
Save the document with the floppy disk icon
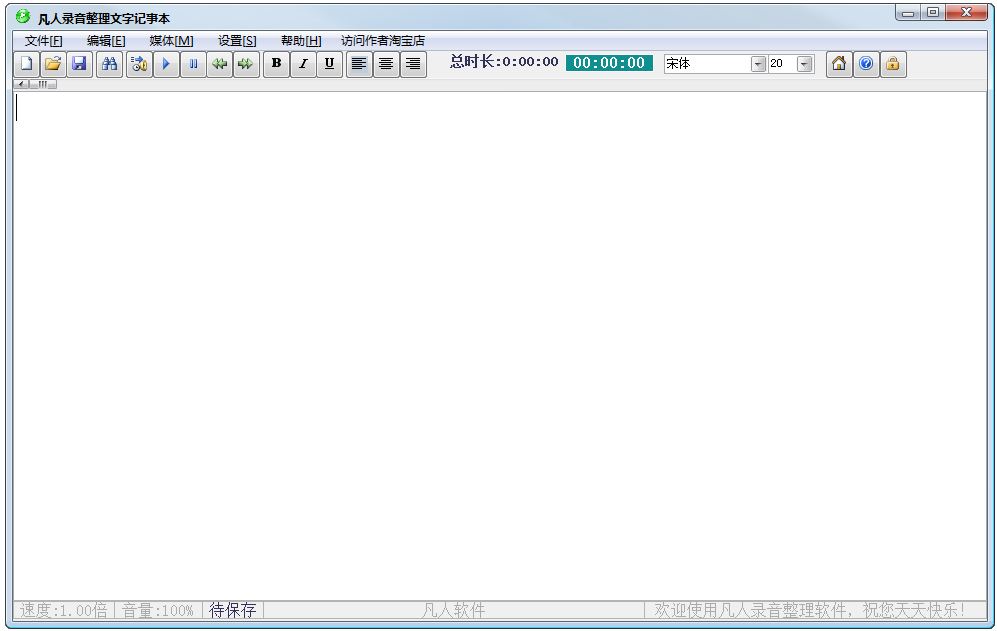click(79, 64)
